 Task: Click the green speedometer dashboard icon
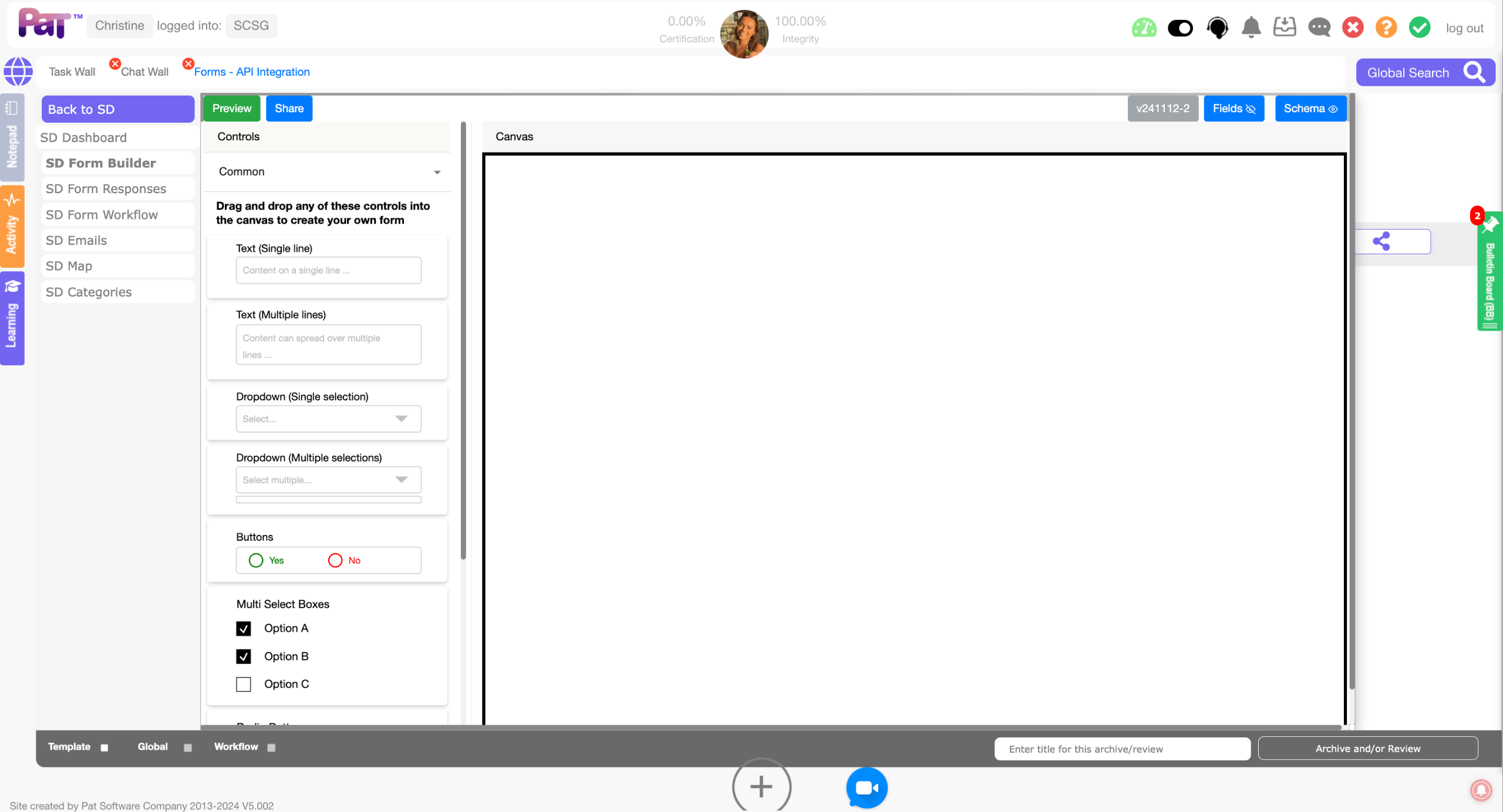pos(1144,28)
